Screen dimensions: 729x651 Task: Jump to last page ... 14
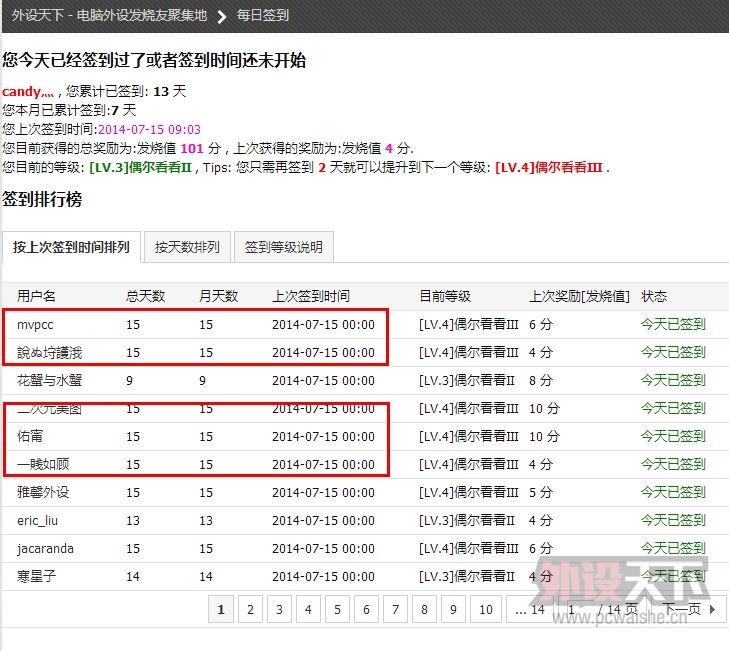click(x=530, y=609)
